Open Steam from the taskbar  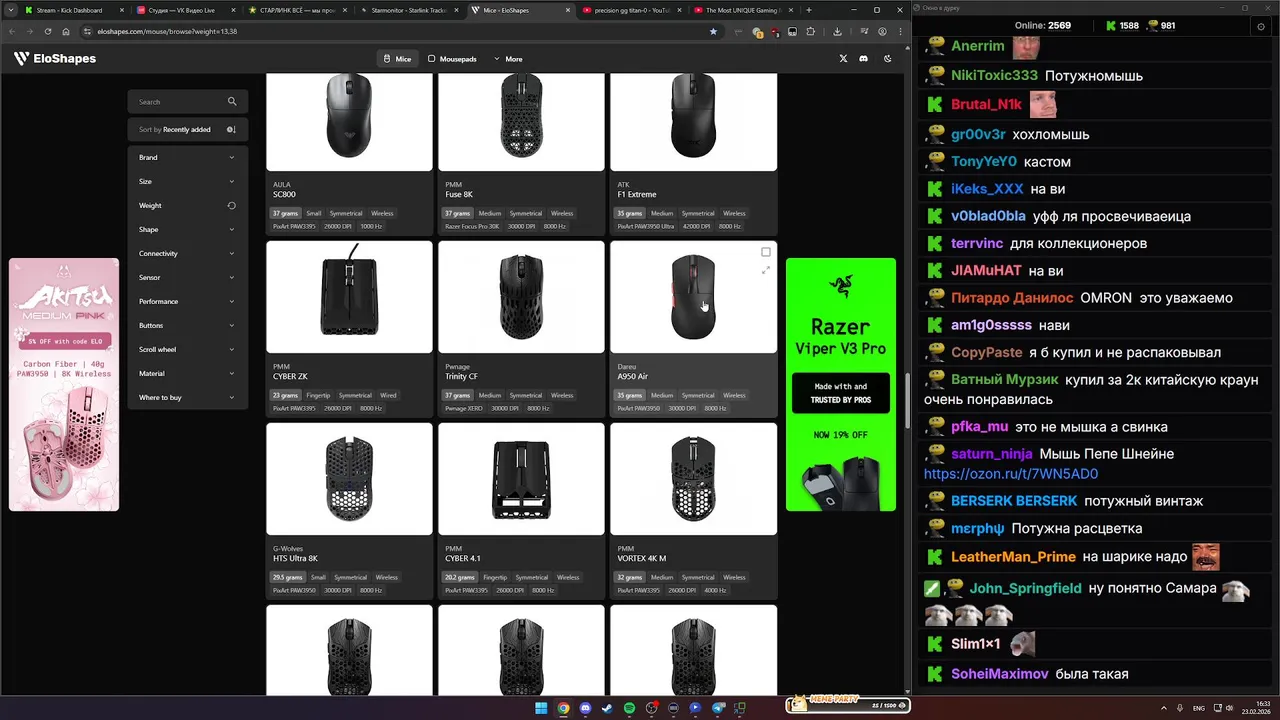(607, 708)
